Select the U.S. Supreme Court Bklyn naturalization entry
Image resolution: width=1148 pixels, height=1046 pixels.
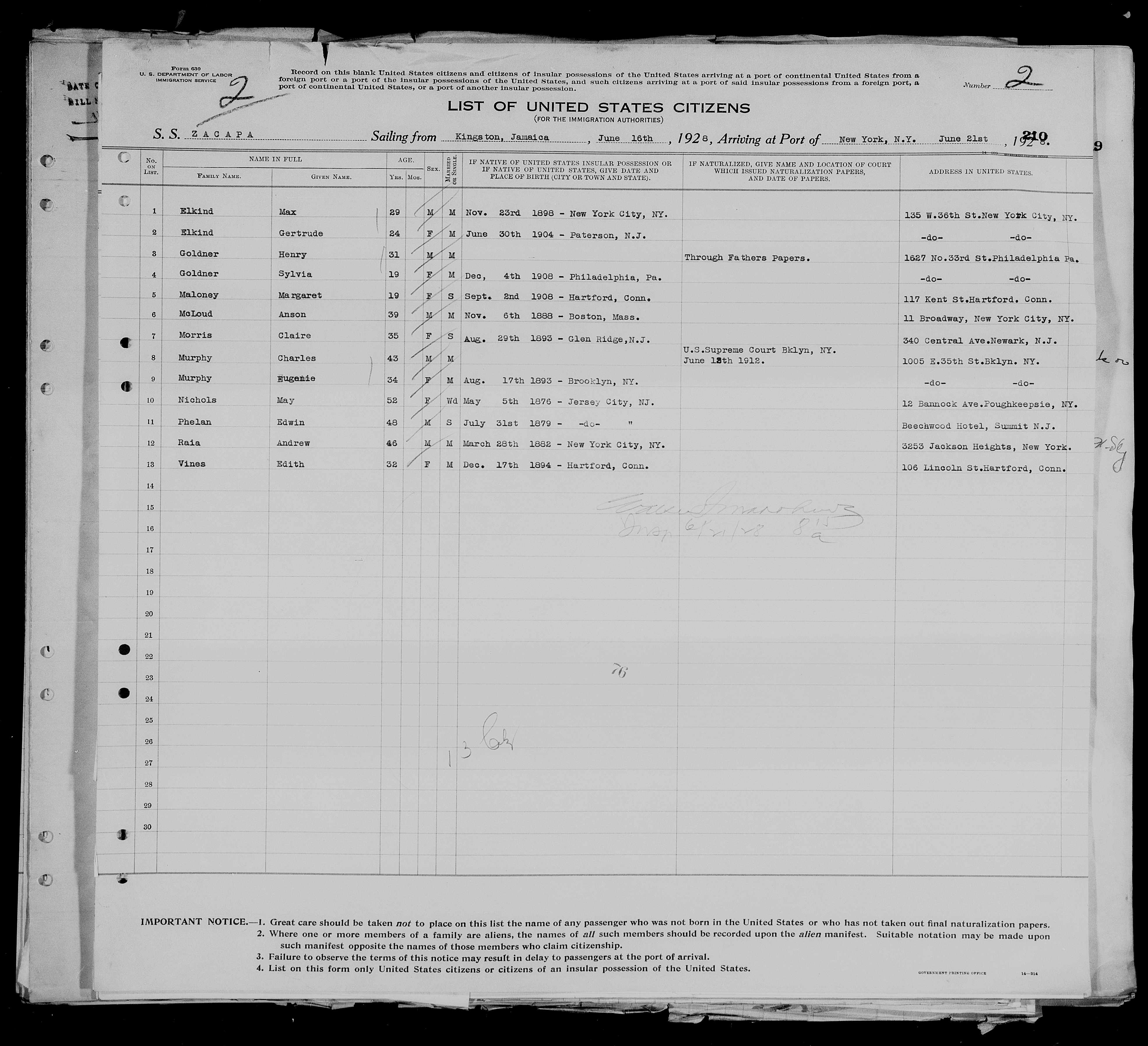pos(760,356)
